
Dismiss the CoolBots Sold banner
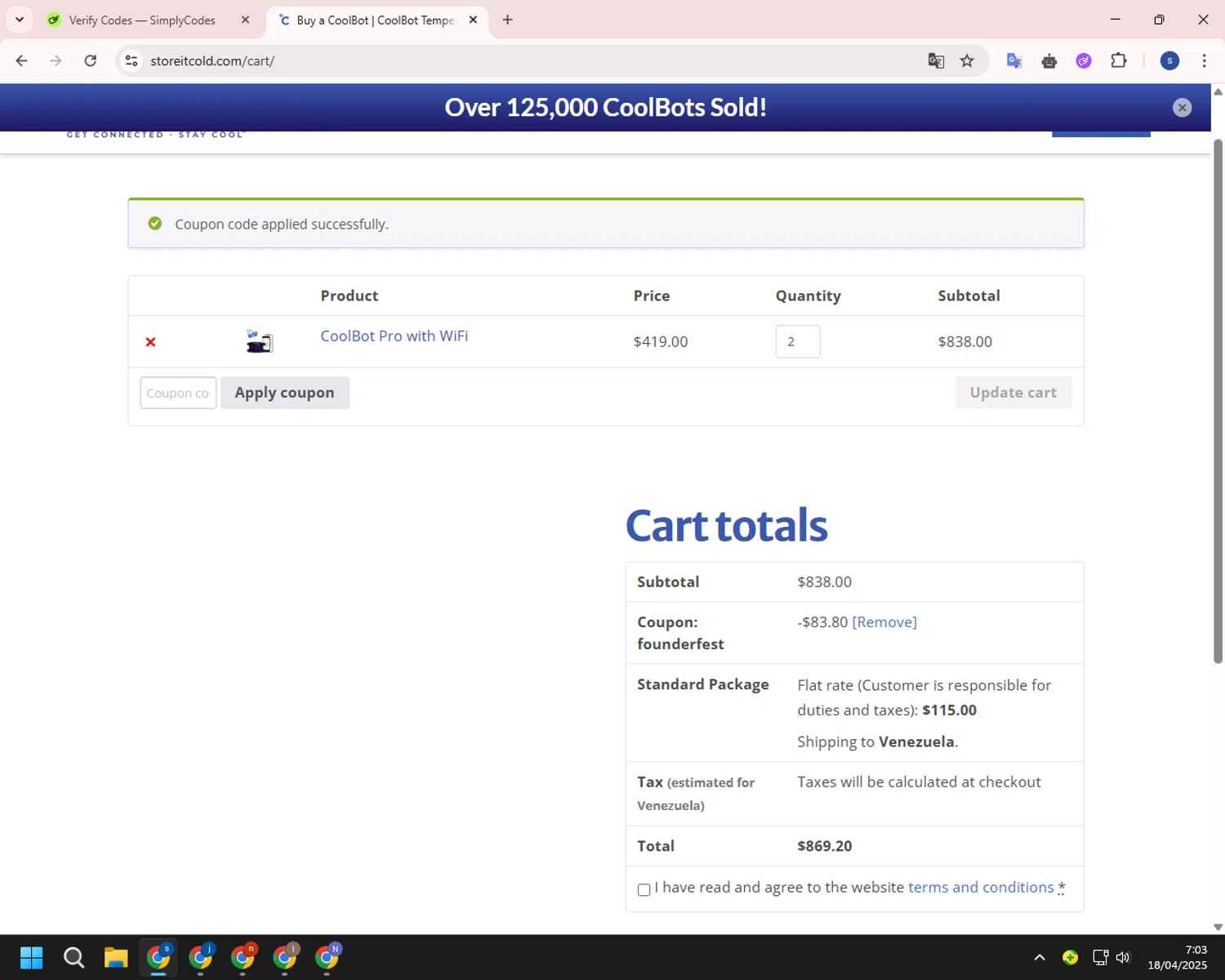point(1182,108)
